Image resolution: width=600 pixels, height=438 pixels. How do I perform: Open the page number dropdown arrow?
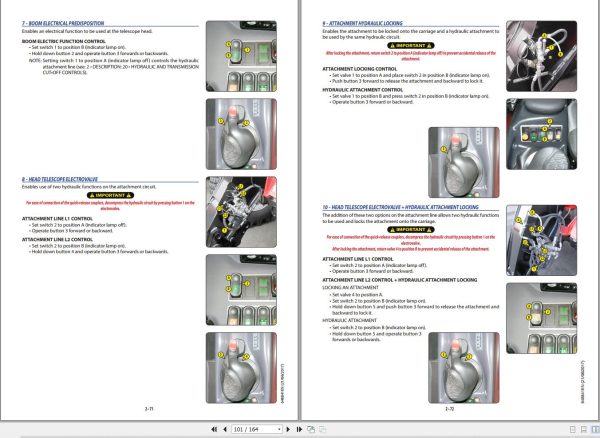click(x=279, y=430)
